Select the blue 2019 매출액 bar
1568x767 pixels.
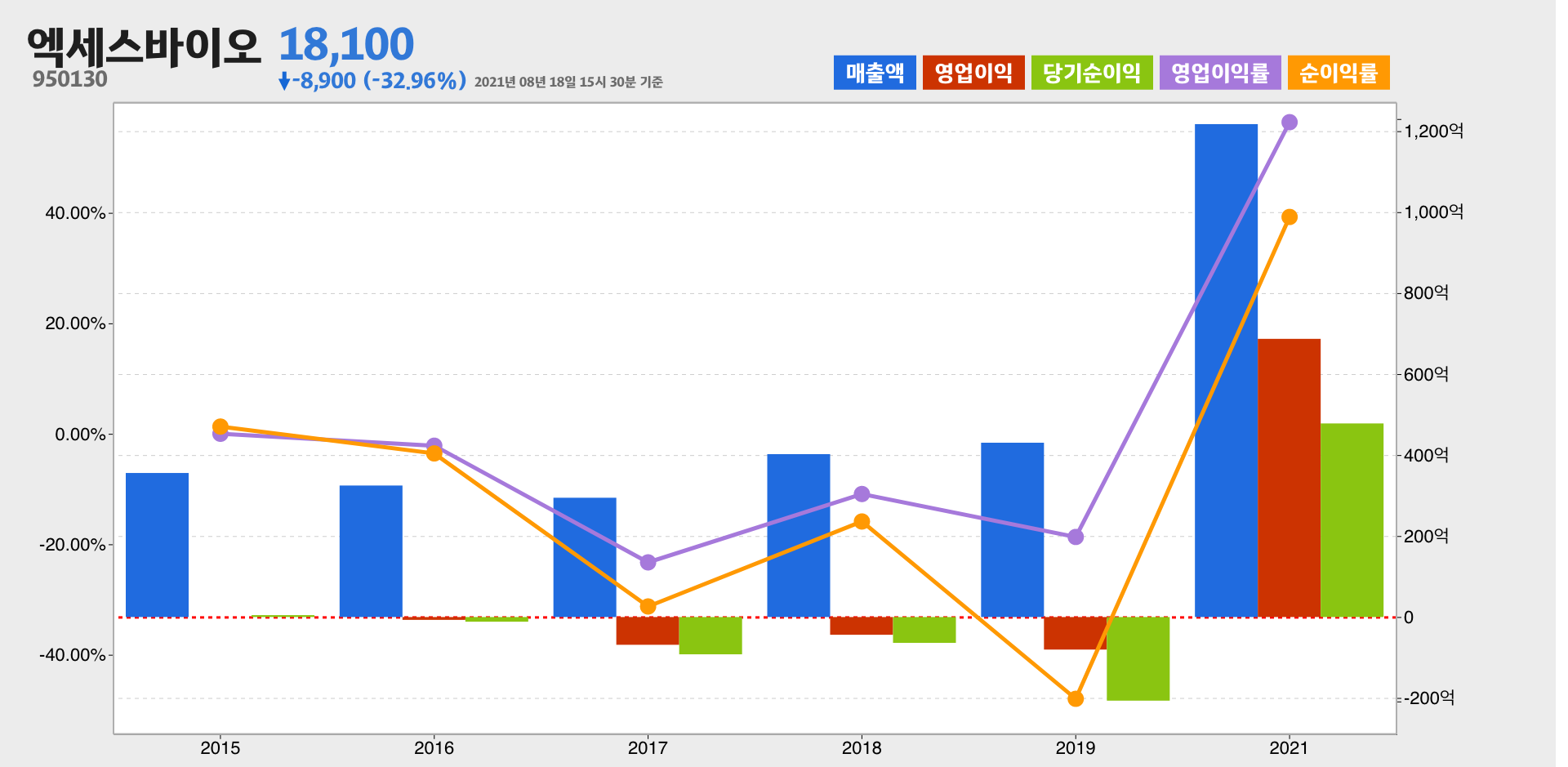pyautogui.click(x=1013, y=530)
